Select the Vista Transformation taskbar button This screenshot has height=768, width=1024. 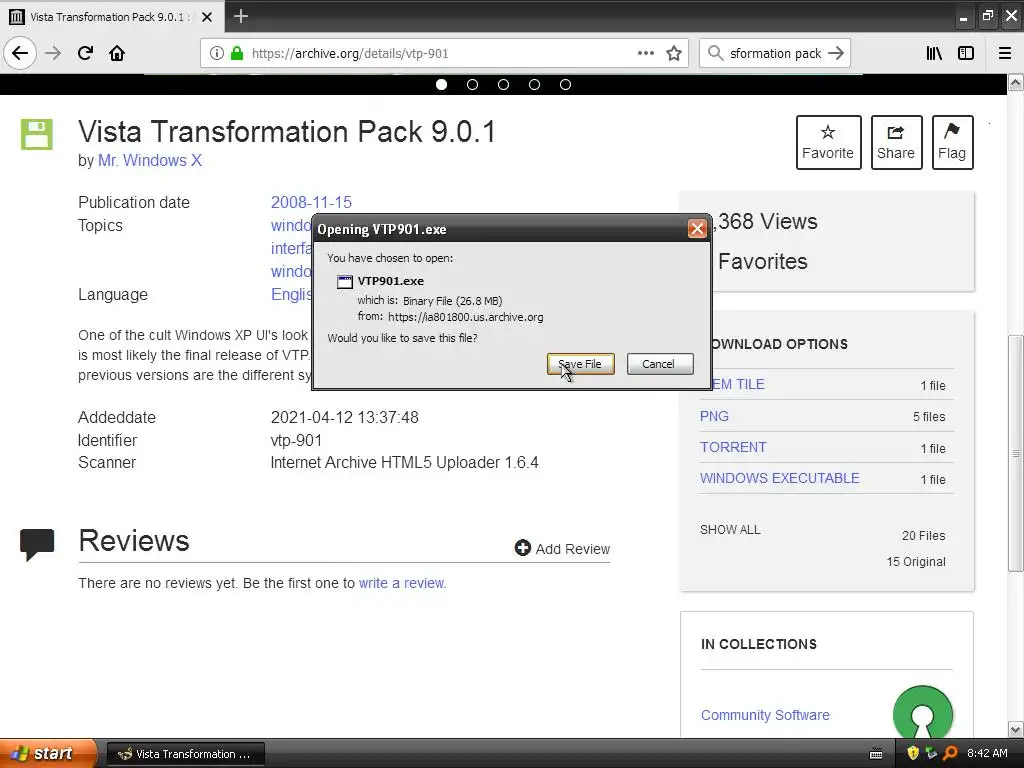(x=185, y=754)
